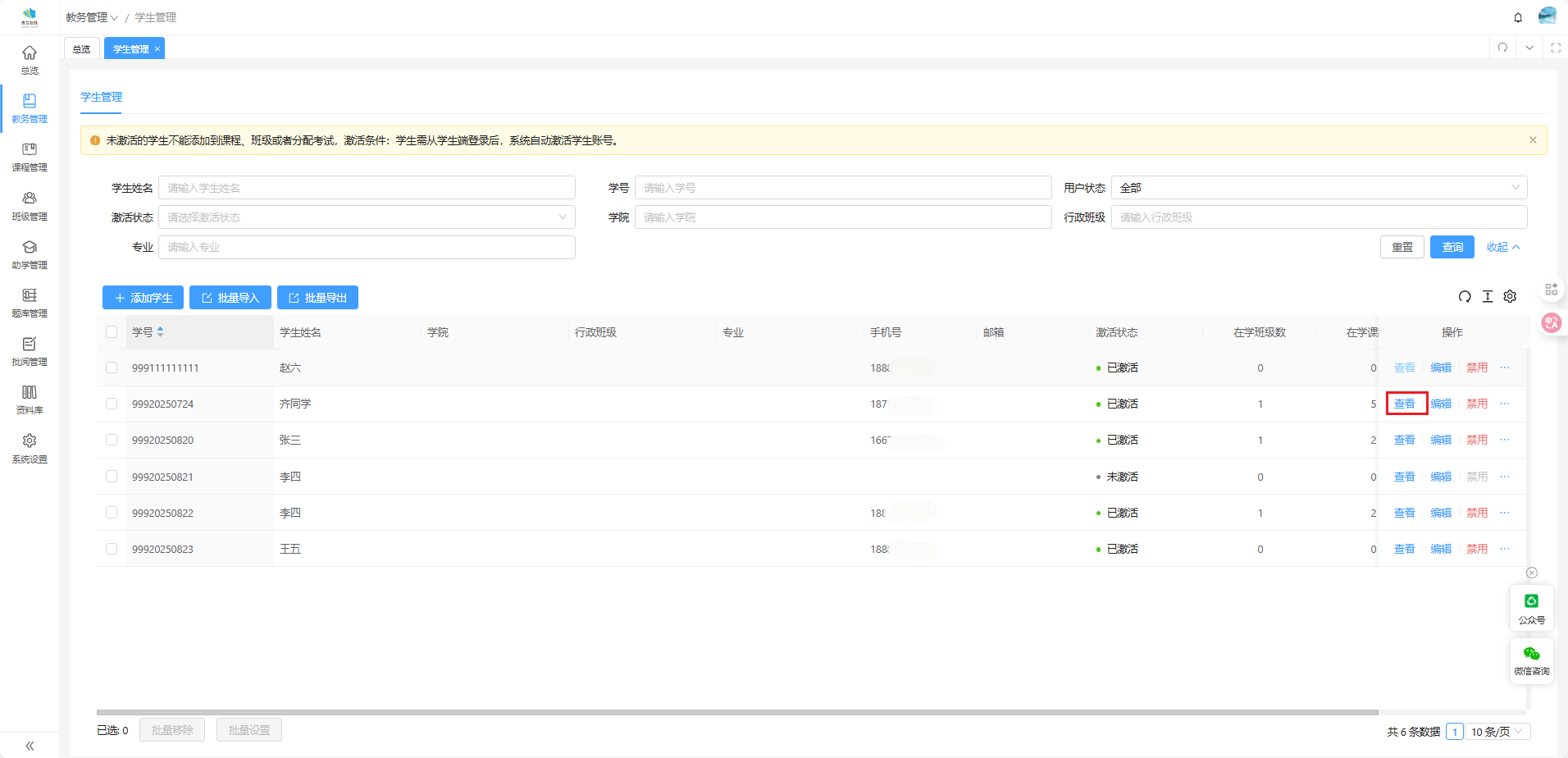The height and width of the screenshot is (758, 1568).
Task: Click the notification bell icon
Action: (x=1518, y=17)
